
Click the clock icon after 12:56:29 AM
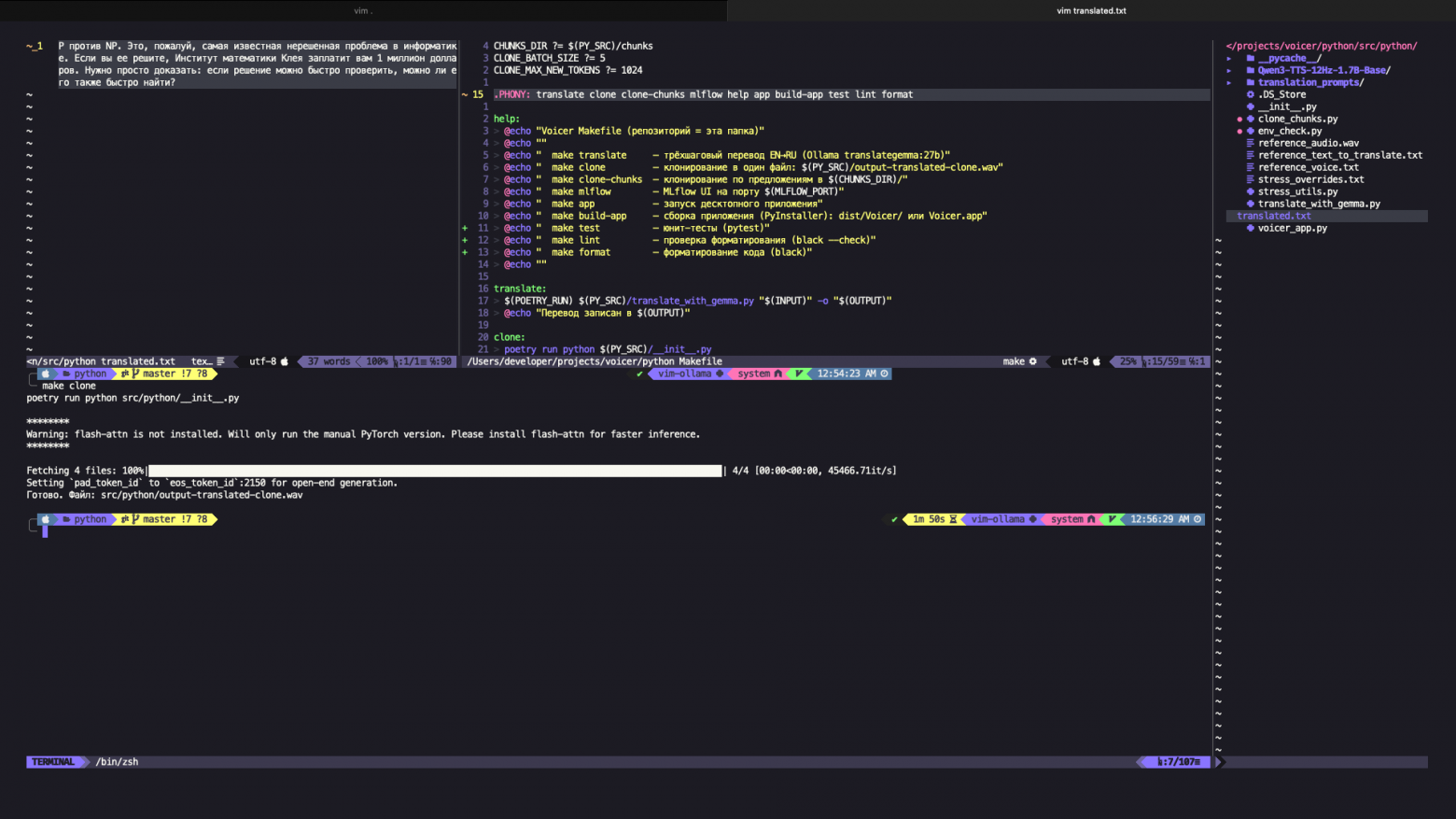[1197, 519]
